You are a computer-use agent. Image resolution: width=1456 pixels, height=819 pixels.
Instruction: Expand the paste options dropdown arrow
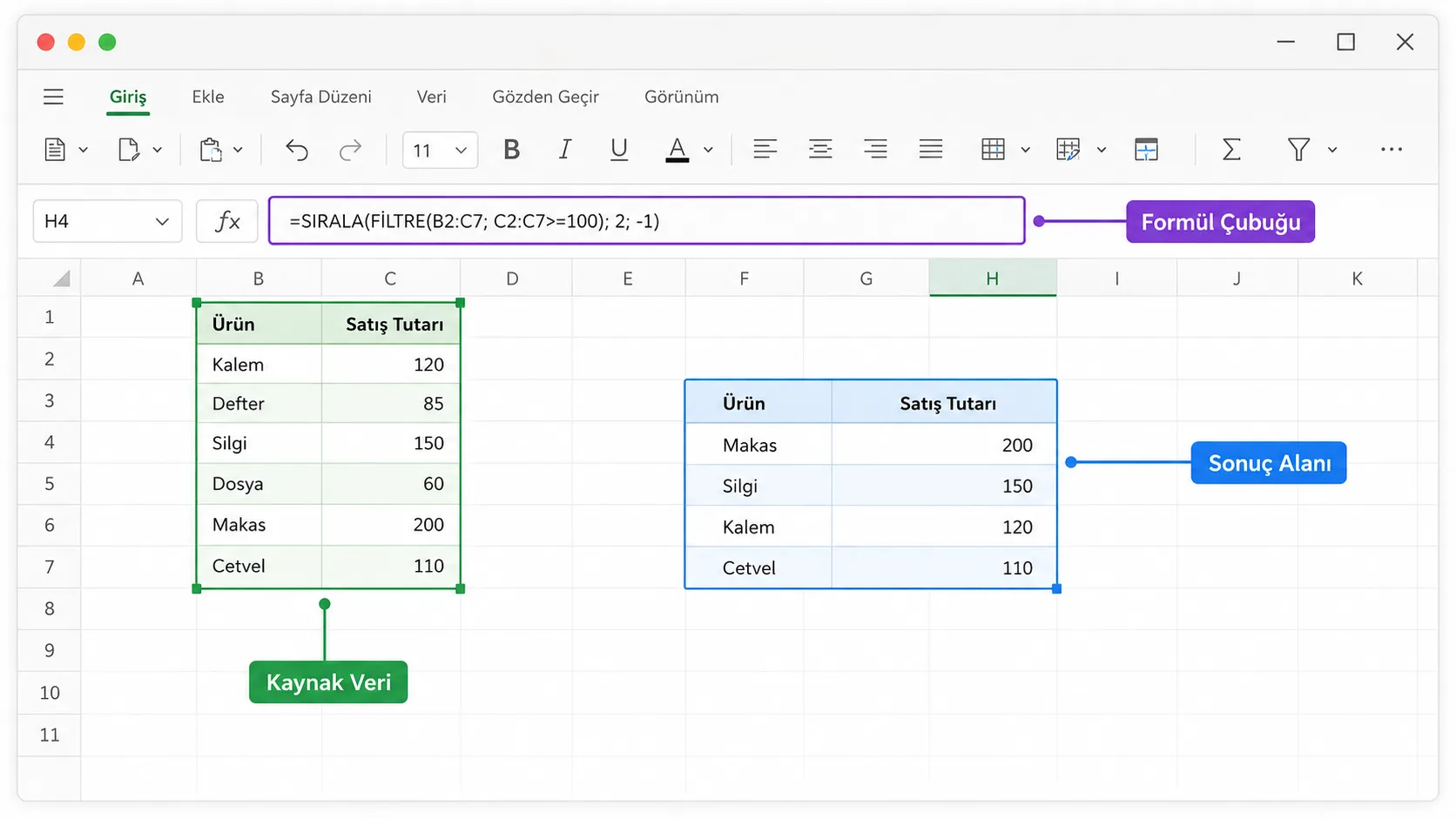point(238,150)
